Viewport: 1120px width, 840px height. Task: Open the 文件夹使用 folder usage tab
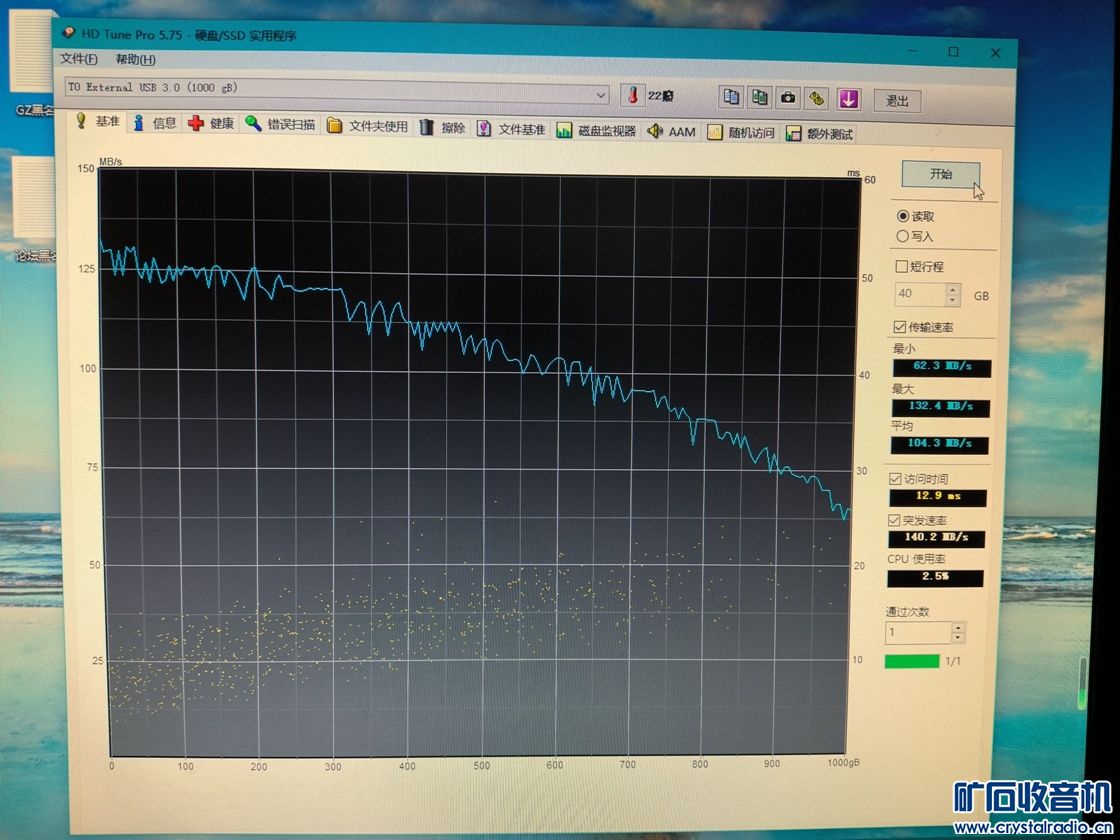click(x=366, y=126)
